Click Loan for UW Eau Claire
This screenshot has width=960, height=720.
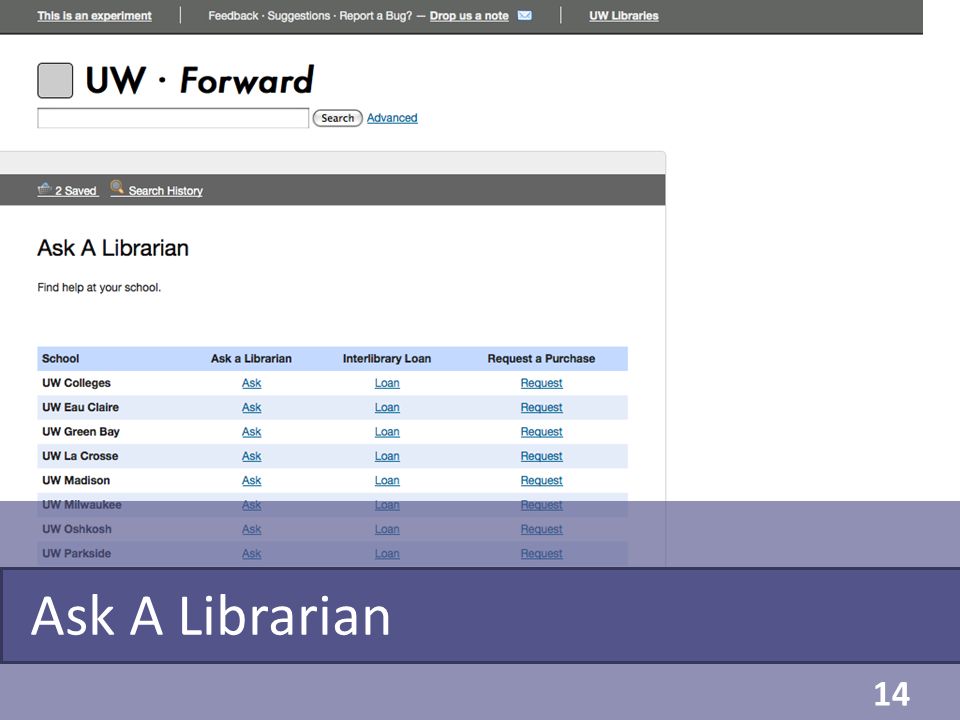click(387, 408)
